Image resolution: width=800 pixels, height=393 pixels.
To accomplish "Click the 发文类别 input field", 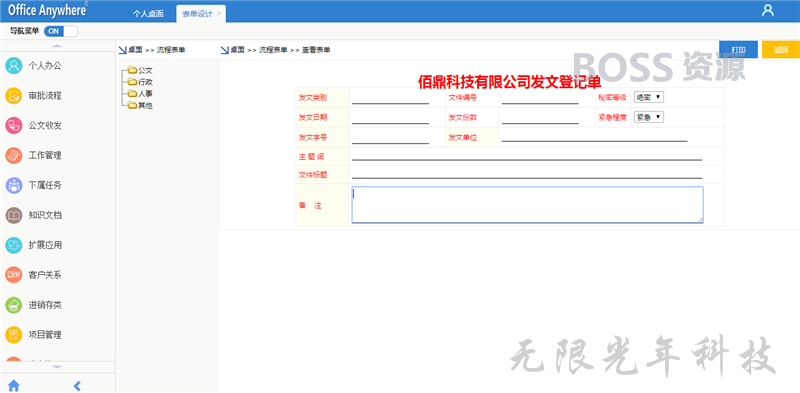I will (x=390, y=97).
